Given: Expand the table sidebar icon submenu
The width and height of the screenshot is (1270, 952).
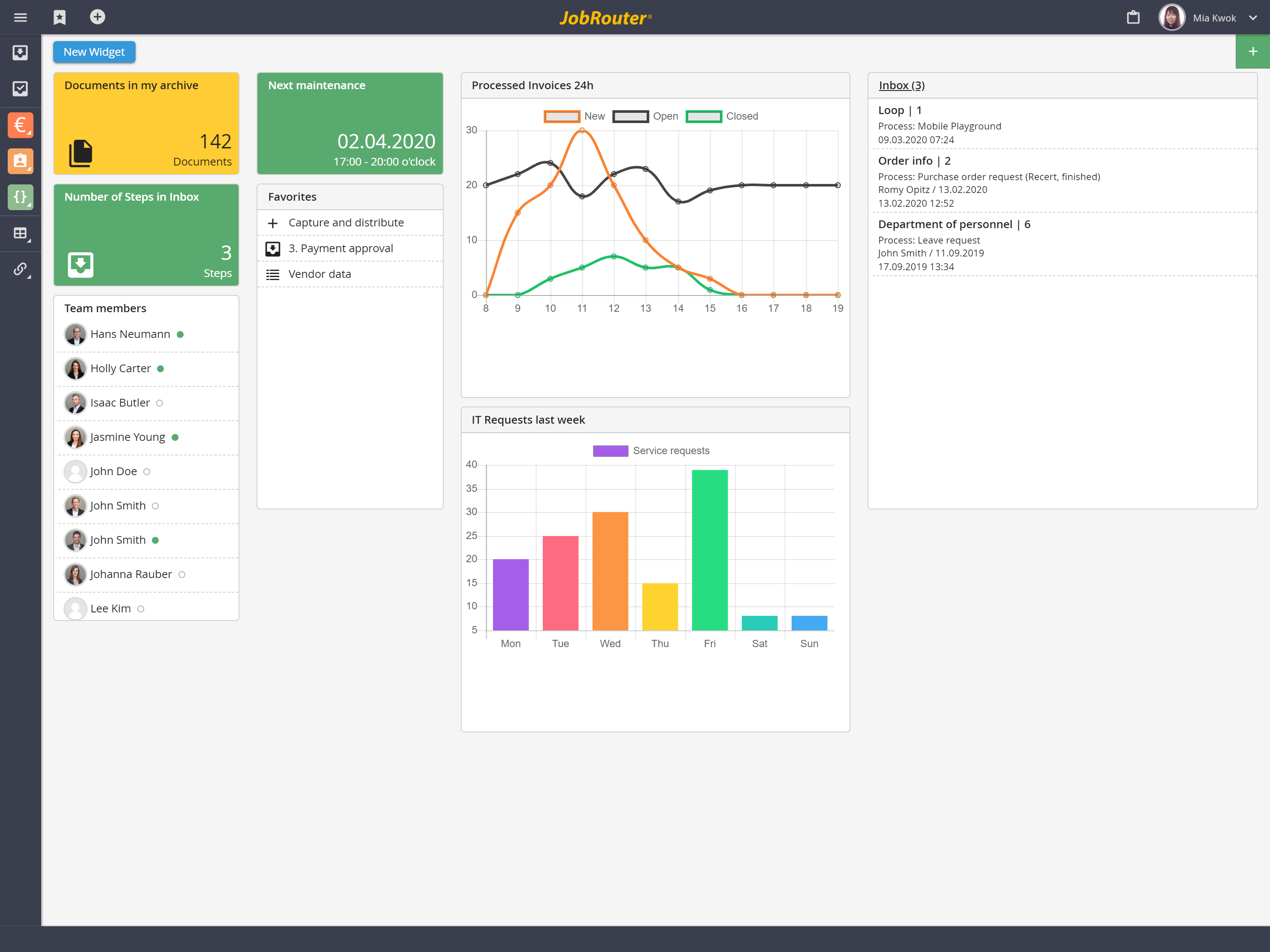Looking at the screenshot, I should coord(20,233).
